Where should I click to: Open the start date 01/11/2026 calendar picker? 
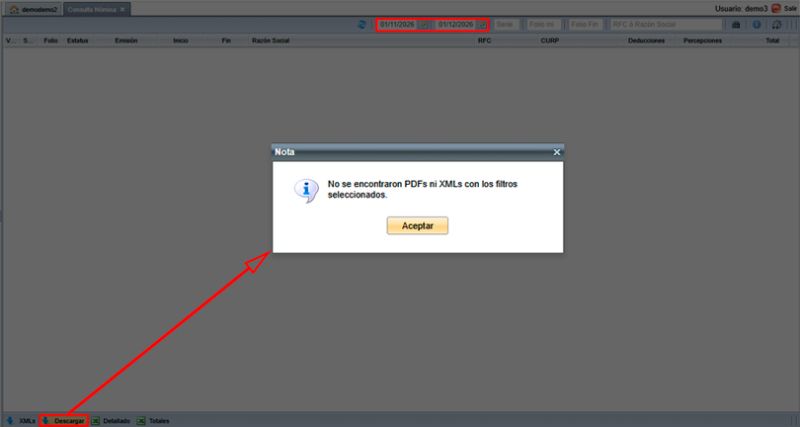[424, 24]
